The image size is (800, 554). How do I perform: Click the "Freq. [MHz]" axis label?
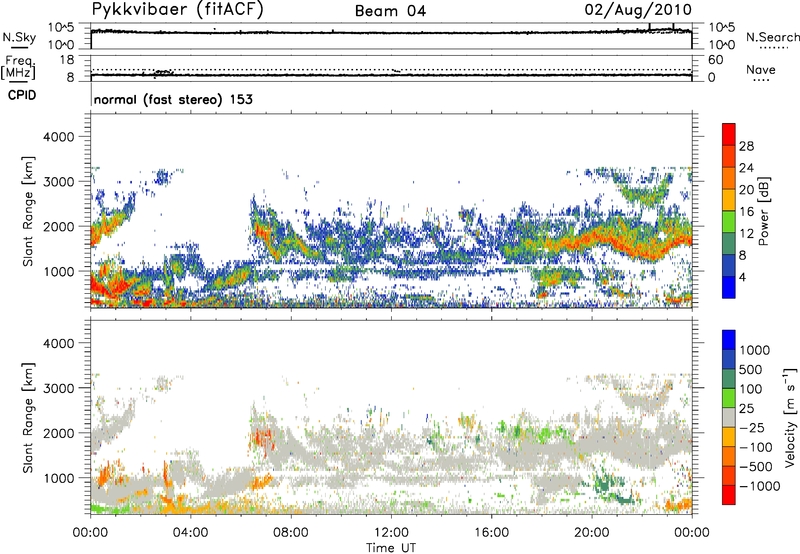click(18, 67)
